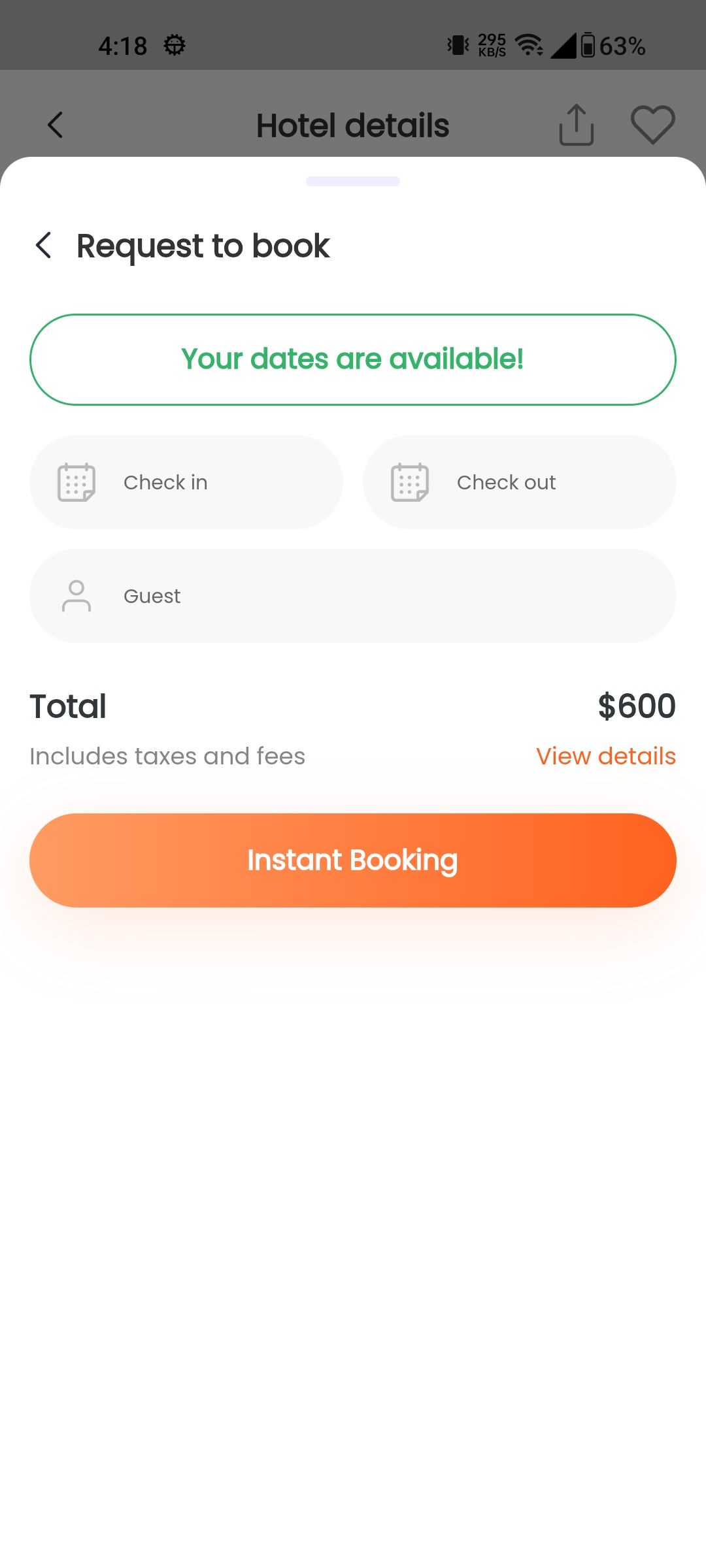Image resolution: width=706 pixels, height=1568 pixels.
Task: Tap the $600 total price
Action: pyautogui.click(x=637, y=706)
